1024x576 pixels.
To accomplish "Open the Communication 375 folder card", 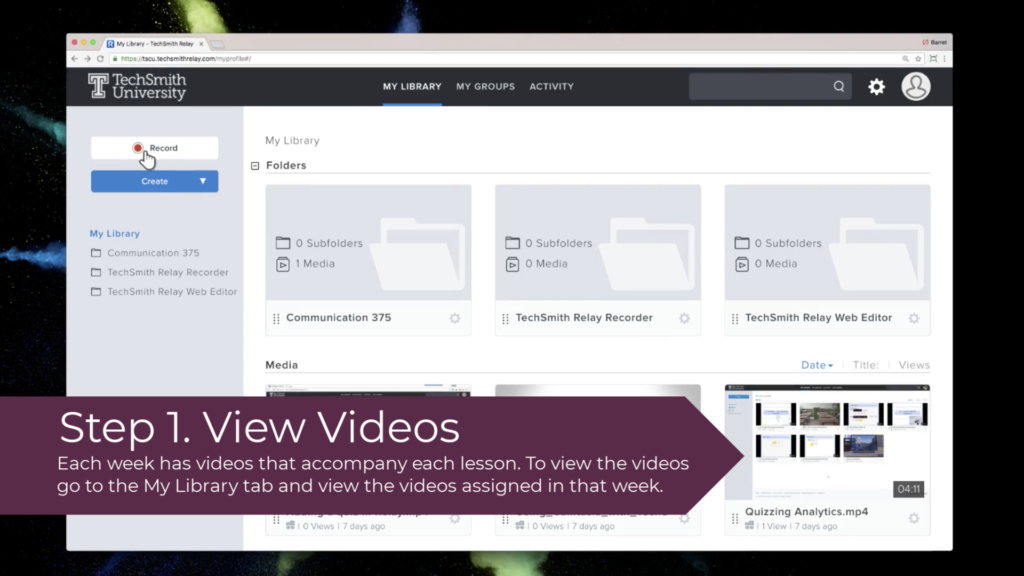I will pyautogui.click(x=368, y=260).
